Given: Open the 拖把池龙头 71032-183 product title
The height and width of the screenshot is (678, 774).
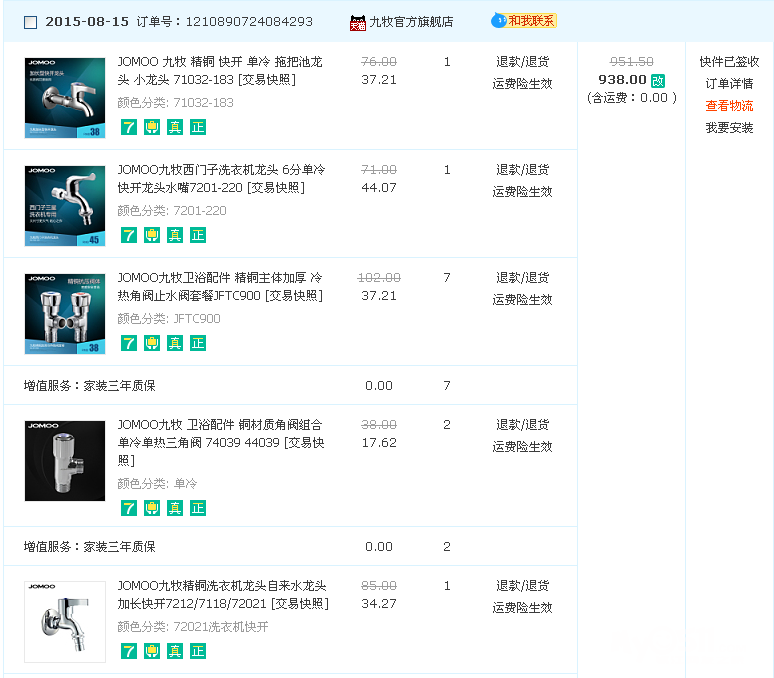Looking at the screenshot, I should pyautogui.click(x=220, y=71).
